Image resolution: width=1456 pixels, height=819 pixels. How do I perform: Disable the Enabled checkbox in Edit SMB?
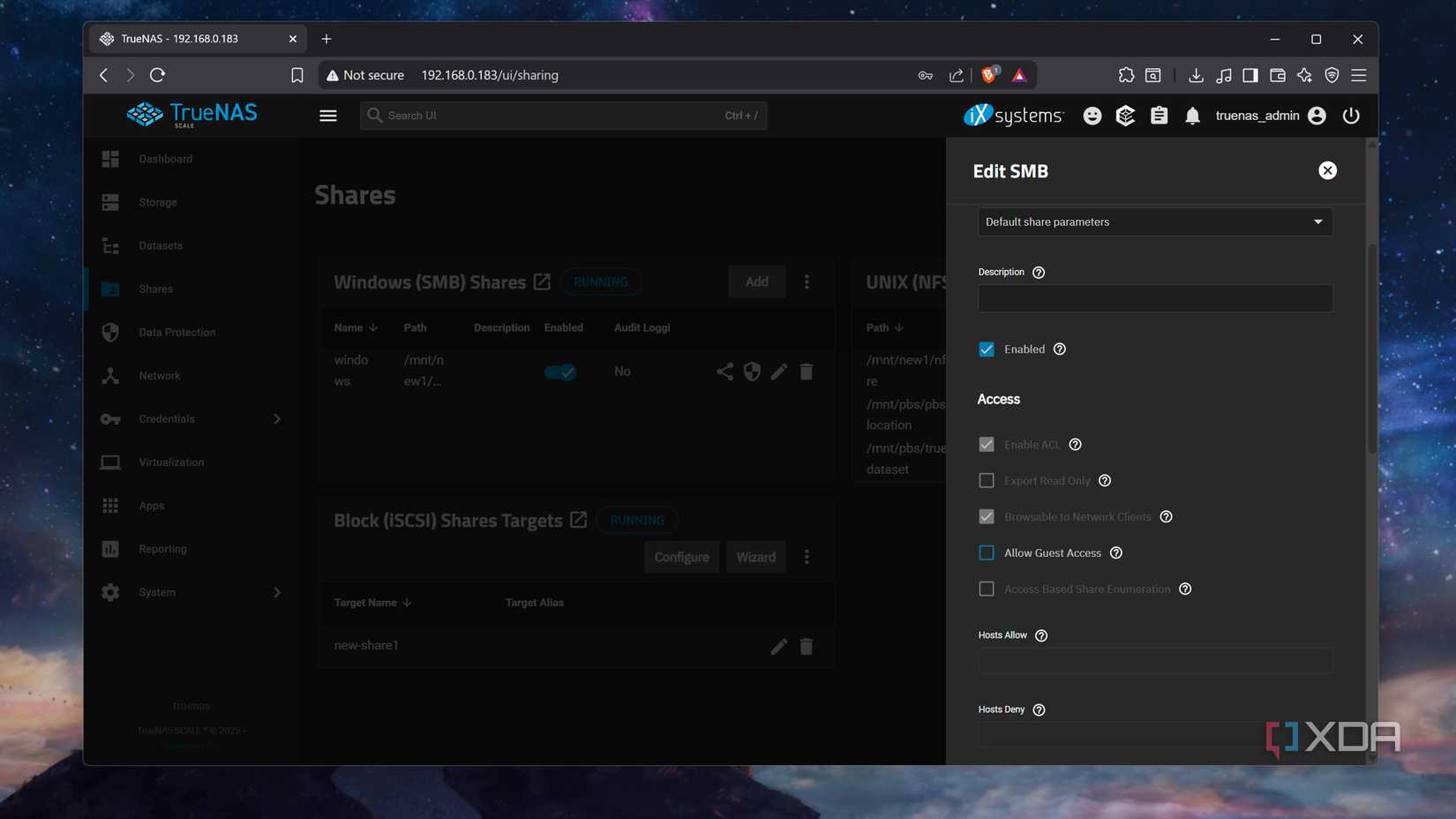coord(987,349)
